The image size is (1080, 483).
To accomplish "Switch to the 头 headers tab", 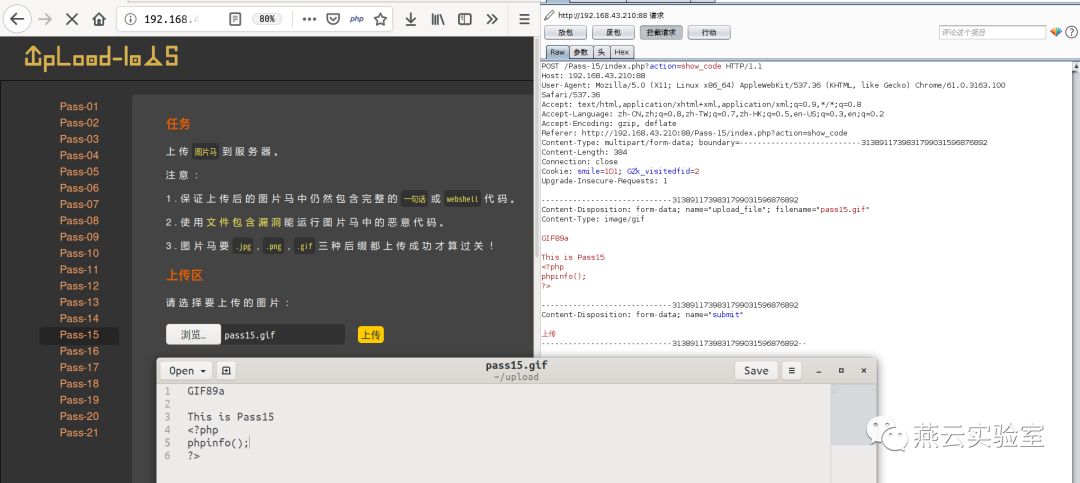I will click(x=601, y=52).
